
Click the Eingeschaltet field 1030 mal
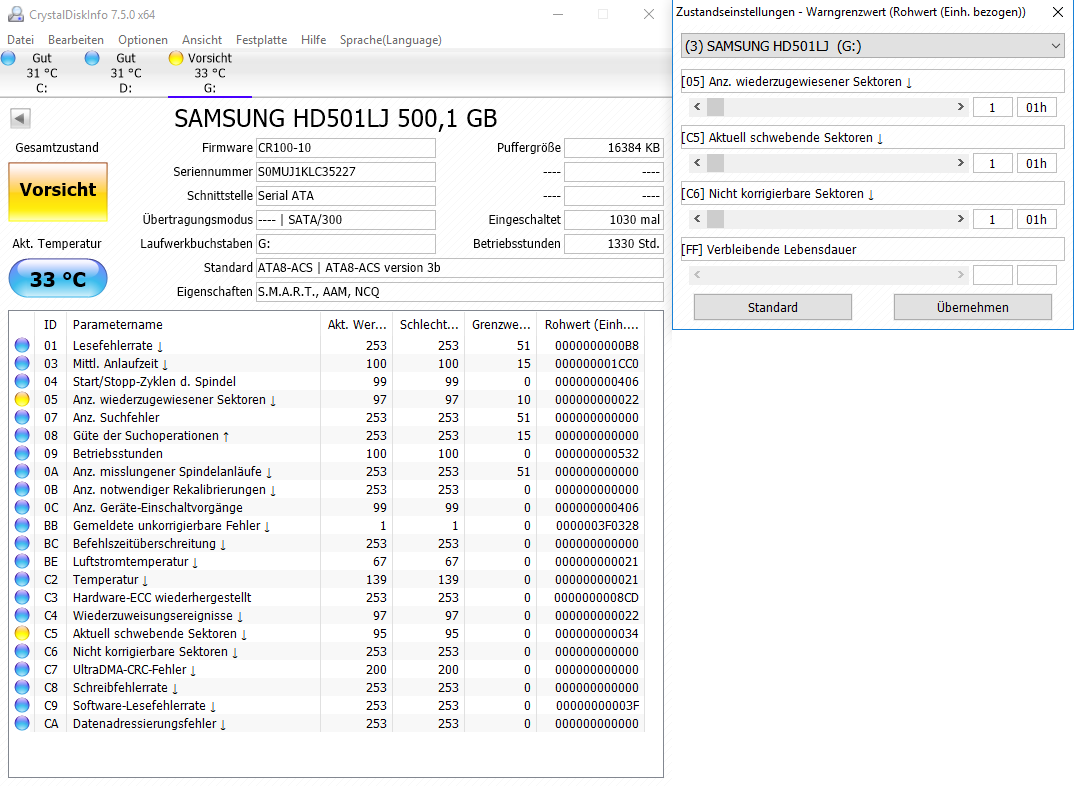[x=614, y=220]
